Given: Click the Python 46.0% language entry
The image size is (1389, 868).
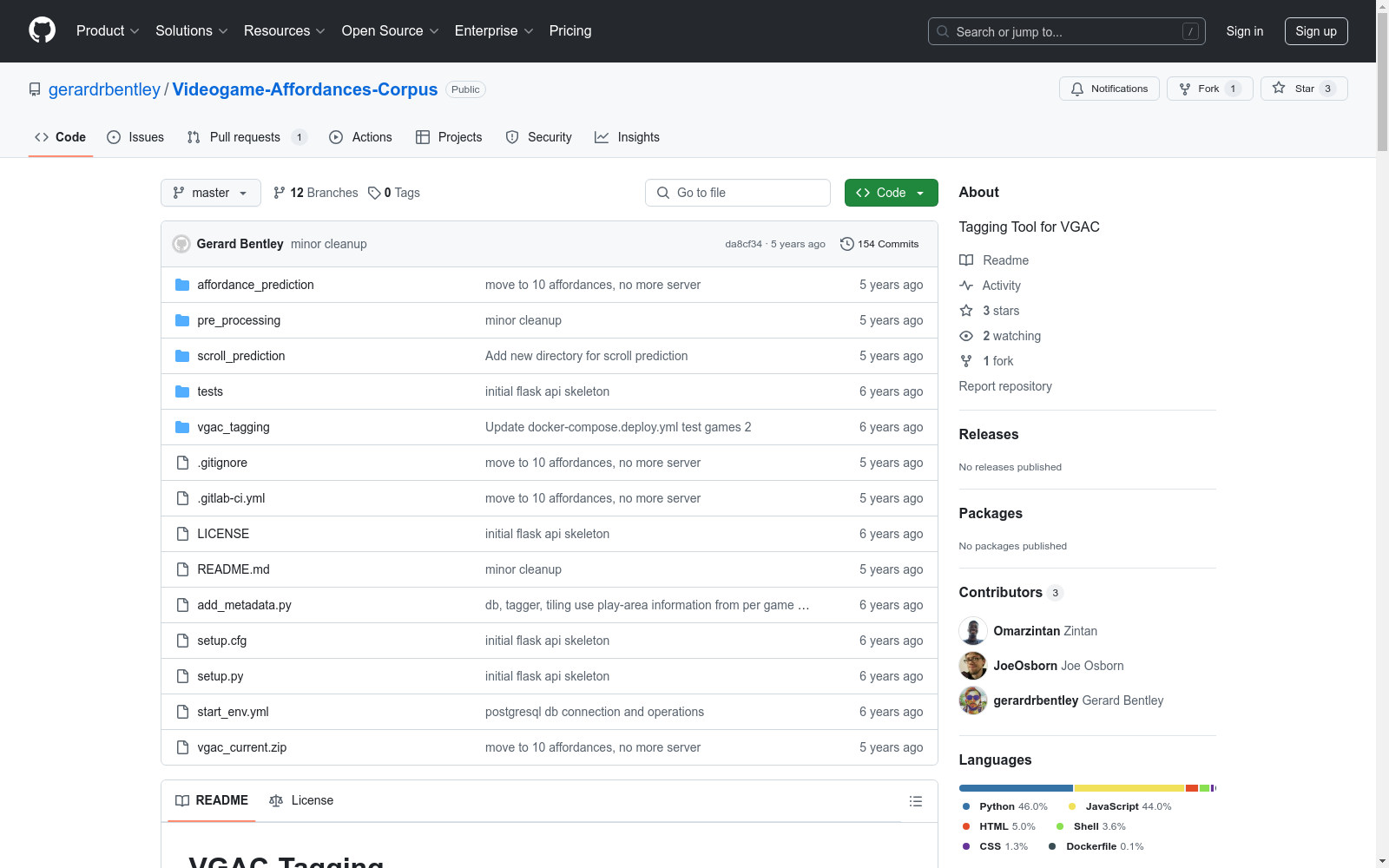Looking at the screenshot, I should (1005, 806).
